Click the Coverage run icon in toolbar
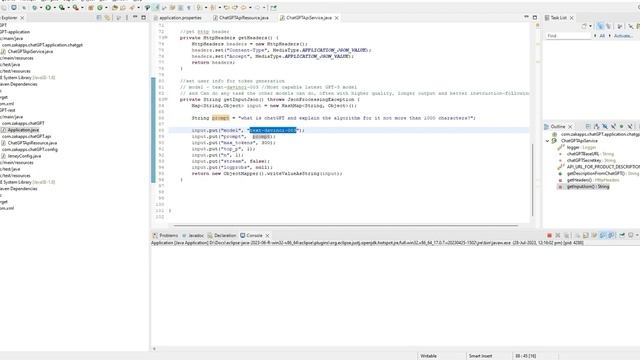The width and height of the screenshot is (640, 360). 62,7
